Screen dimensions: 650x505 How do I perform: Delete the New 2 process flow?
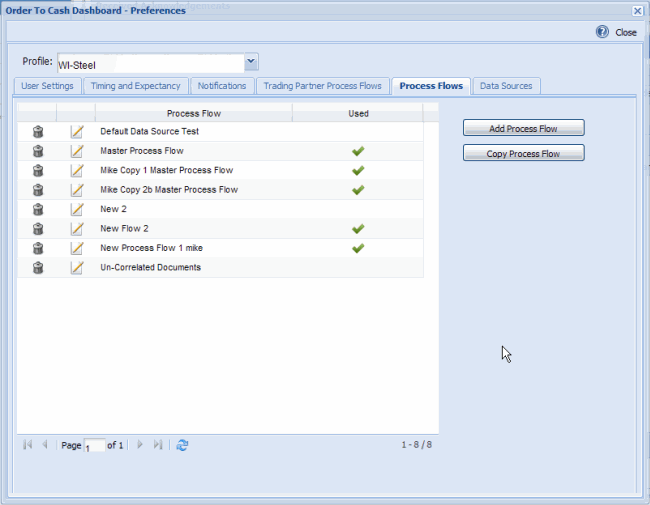(x=38, y=210)
